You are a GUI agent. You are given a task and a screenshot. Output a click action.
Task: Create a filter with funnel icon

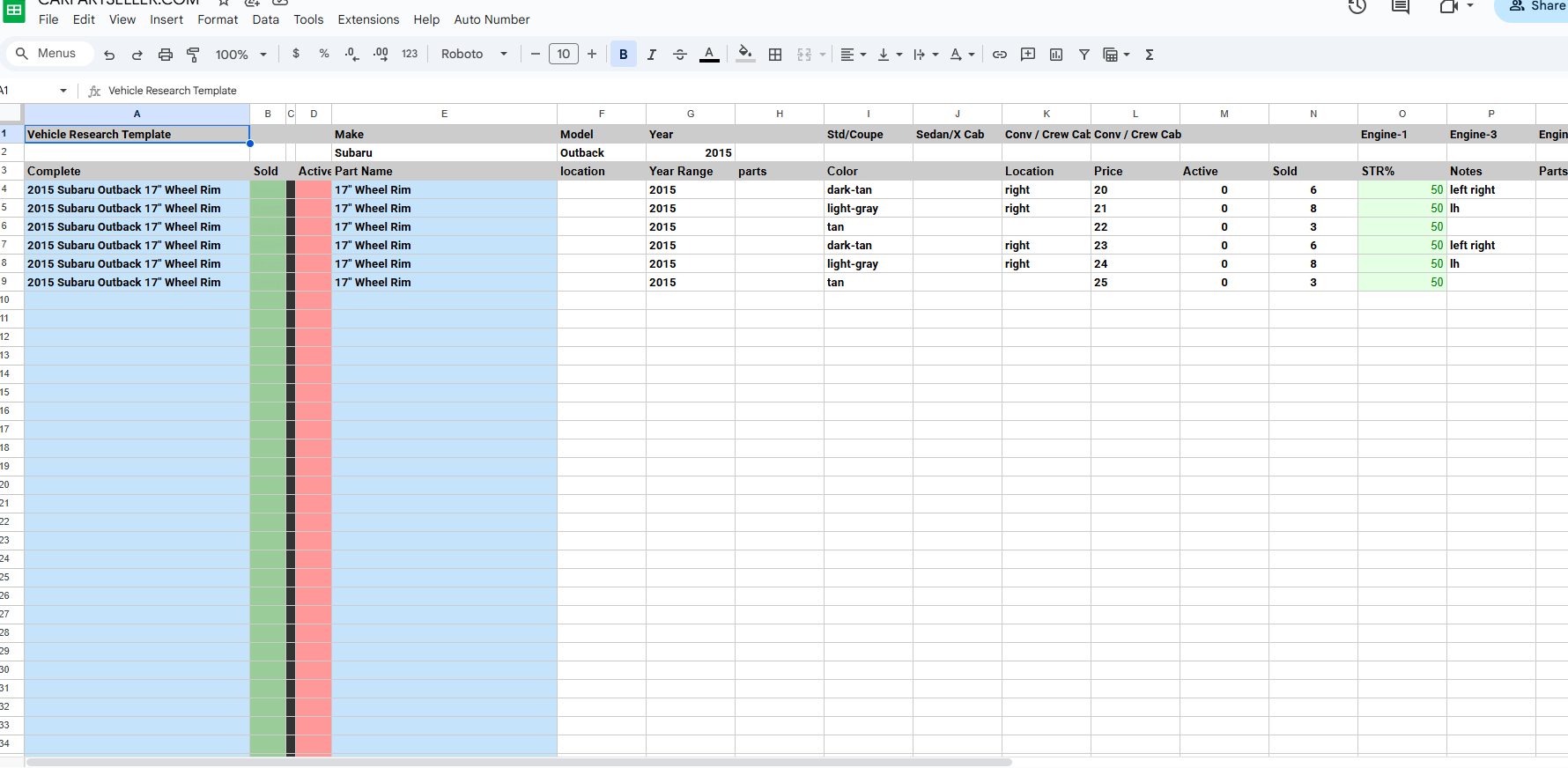1084,55
